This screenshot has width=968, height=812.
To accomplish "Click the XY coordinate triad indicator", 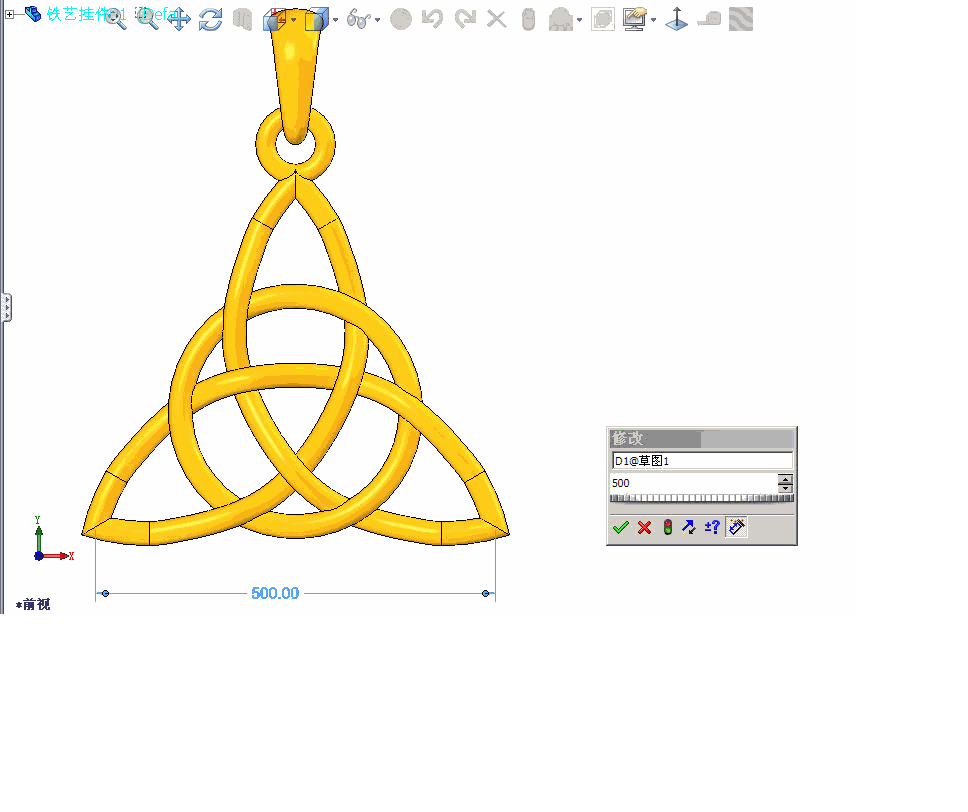I will [53, 539].
